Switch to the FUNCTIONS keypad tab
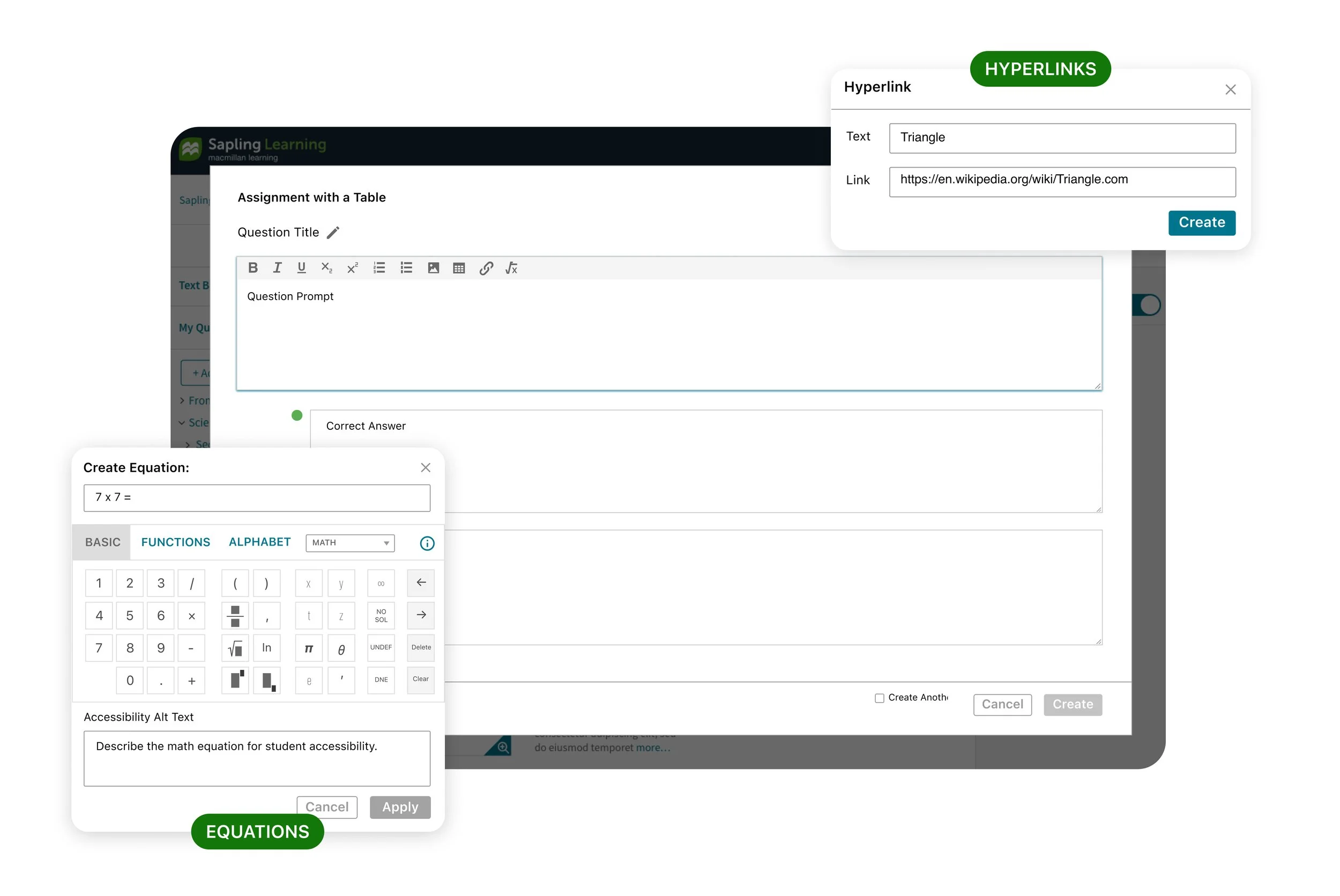 point(175,542)
